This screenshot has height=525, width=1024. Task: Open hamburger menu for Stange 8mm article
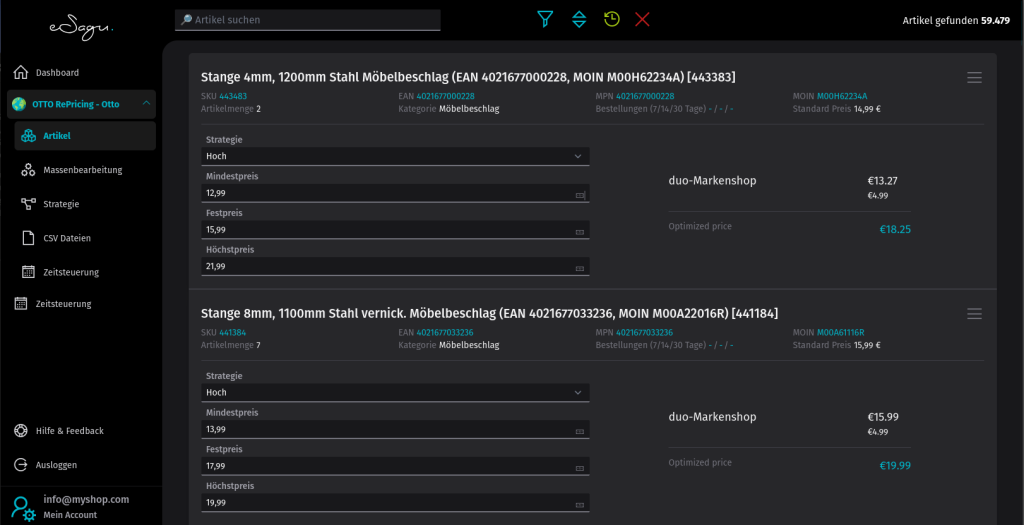click(x=974, y=314)
